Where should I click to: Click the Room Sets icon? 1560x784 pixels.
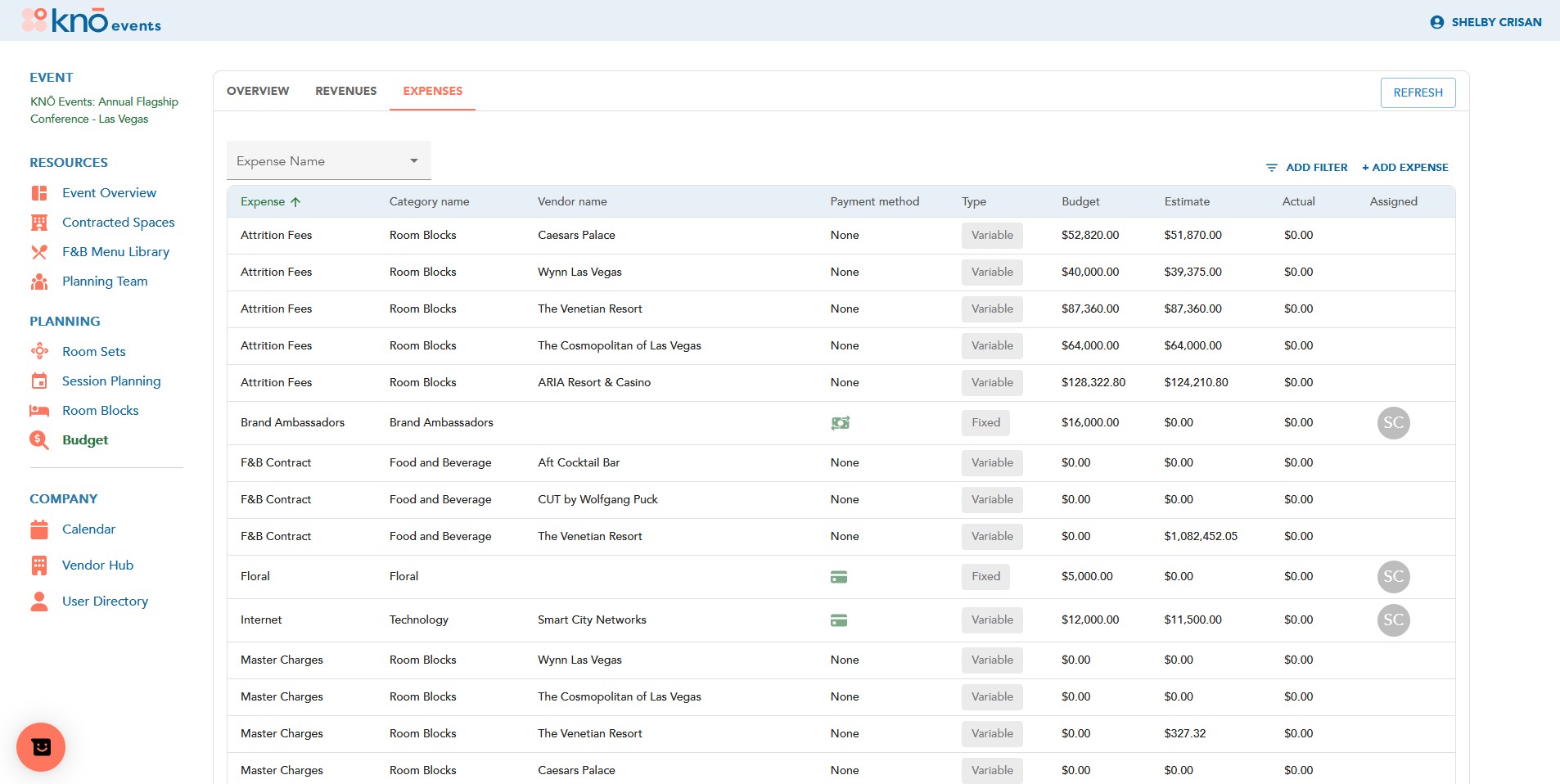(x=39, y=352)
